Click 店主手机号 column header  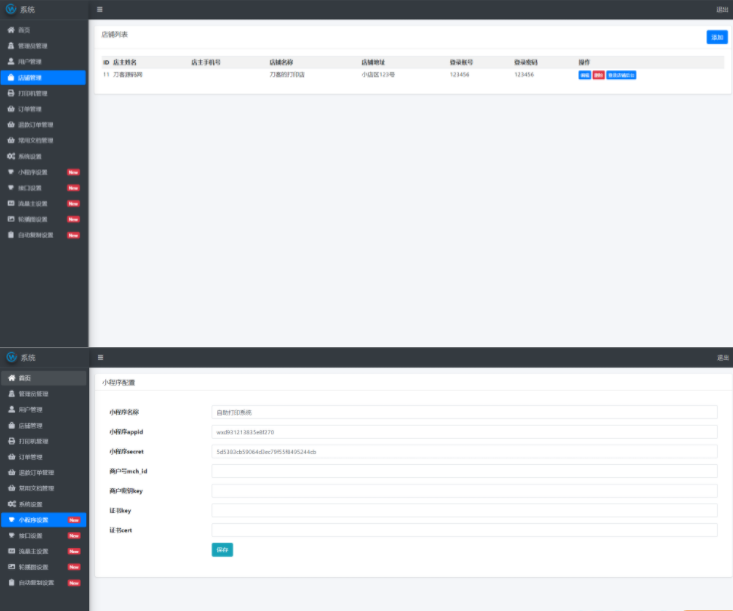[x=206, y=62]
